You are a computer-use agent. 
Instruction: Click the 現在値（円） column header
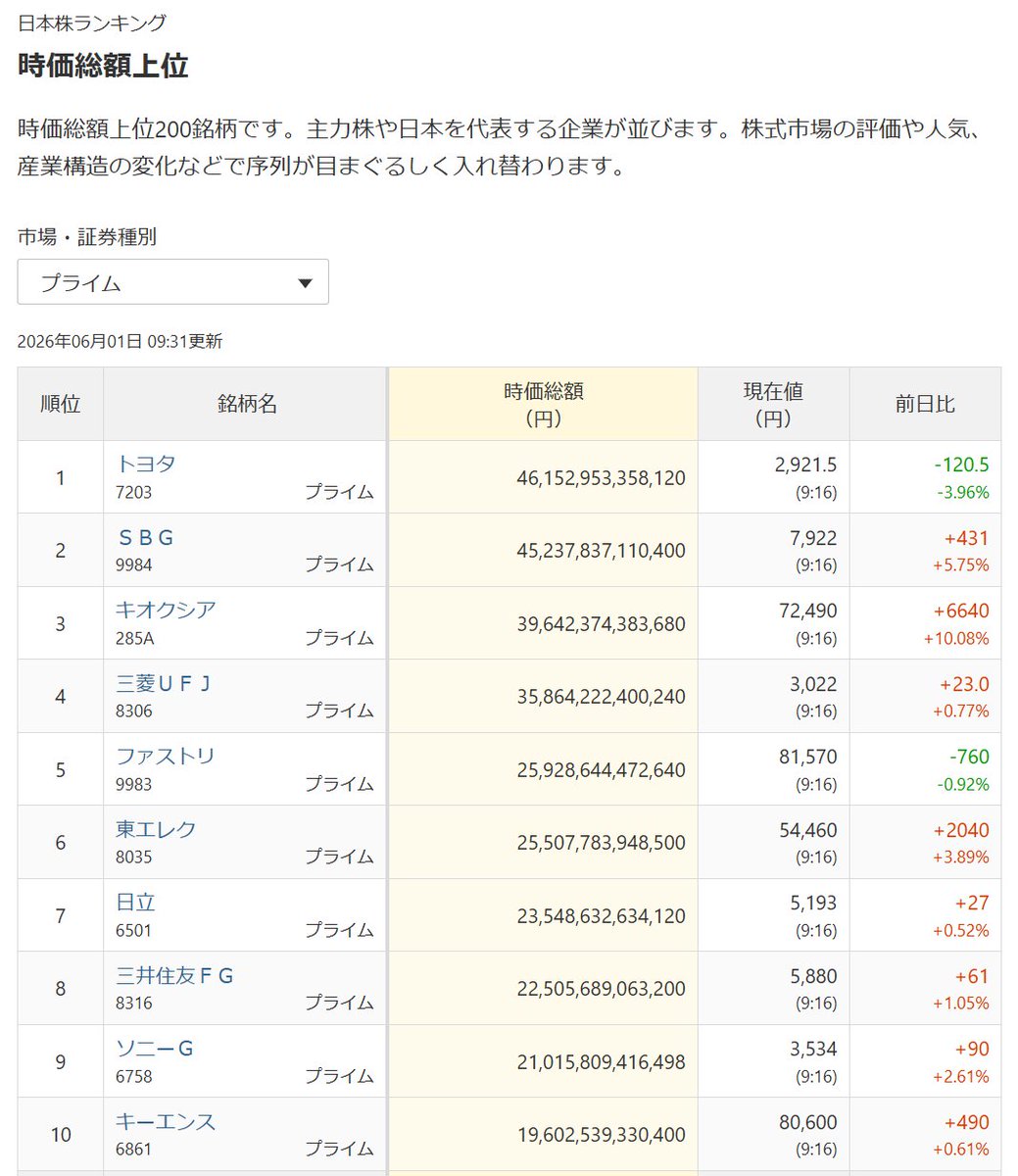coord(774,404)
